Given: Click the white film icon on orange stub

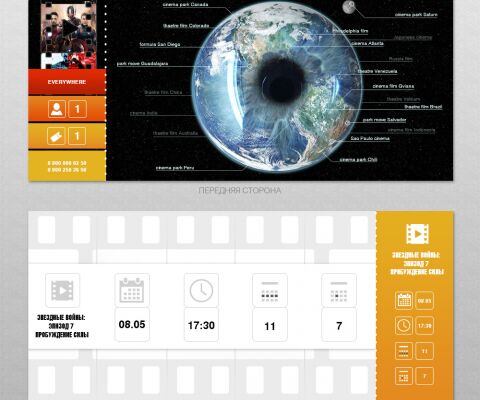Looking at the screenshot, I should 417,234.
